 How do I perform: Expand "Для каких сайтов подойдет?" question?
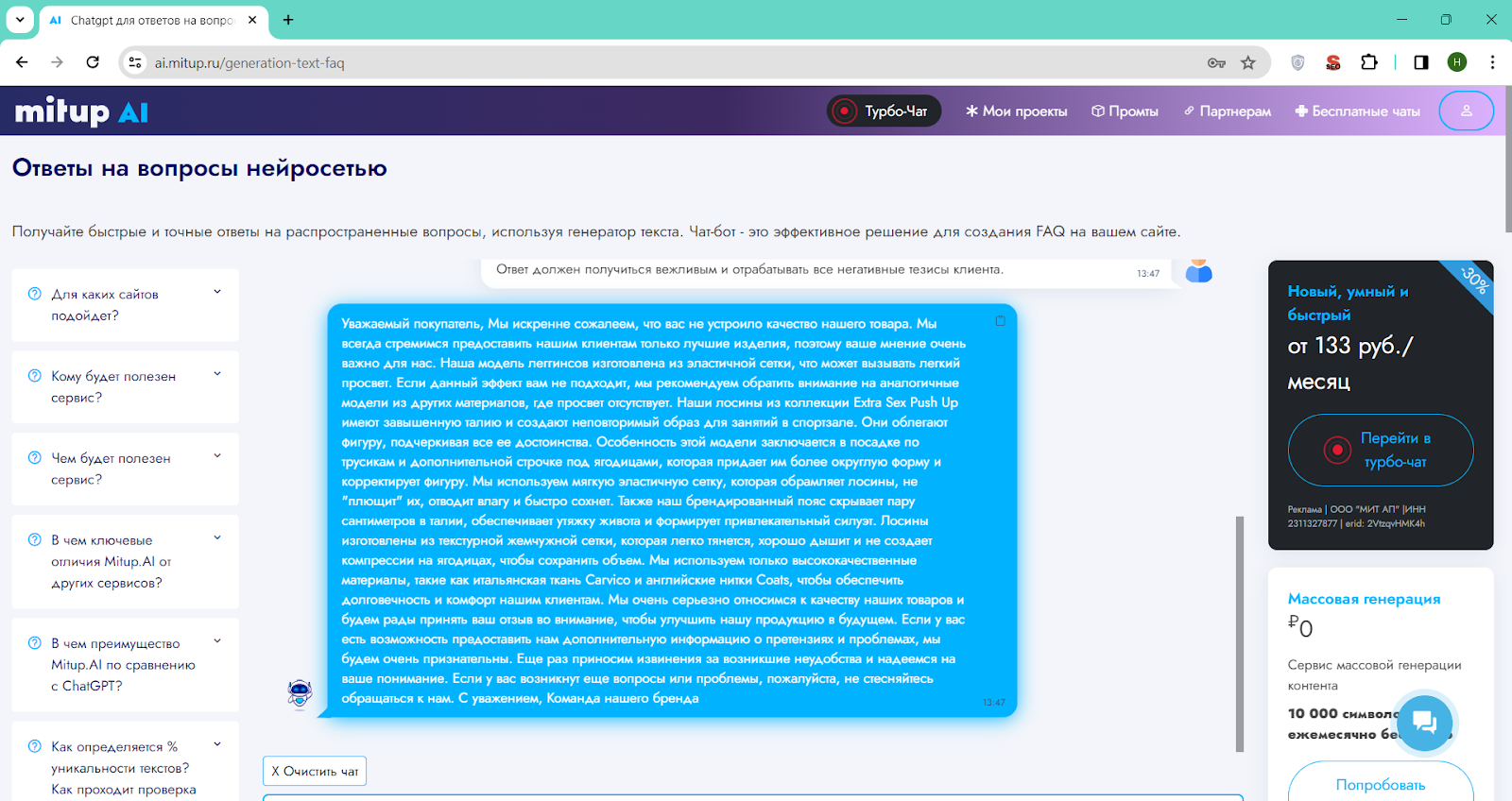pos(125,304)
